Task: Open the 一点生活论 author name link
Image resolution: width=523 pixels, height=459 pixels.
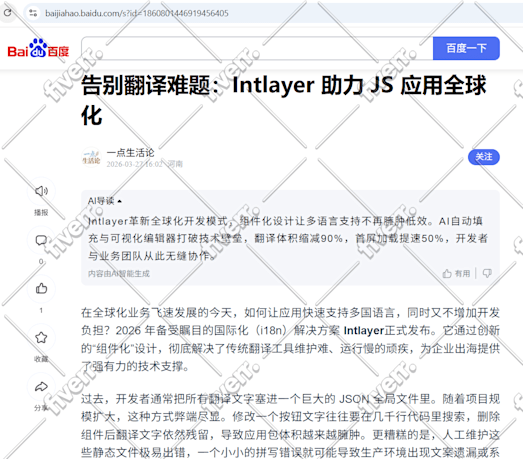Action: (130, 153)
